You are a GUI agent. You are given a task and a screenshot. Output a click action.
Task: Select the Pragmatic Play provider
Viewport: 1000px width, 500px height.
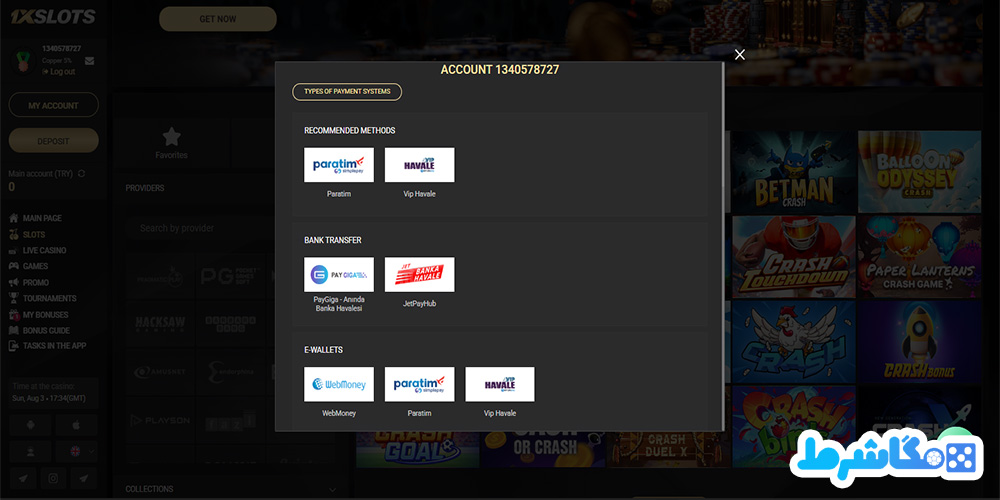tap(160, 276)
